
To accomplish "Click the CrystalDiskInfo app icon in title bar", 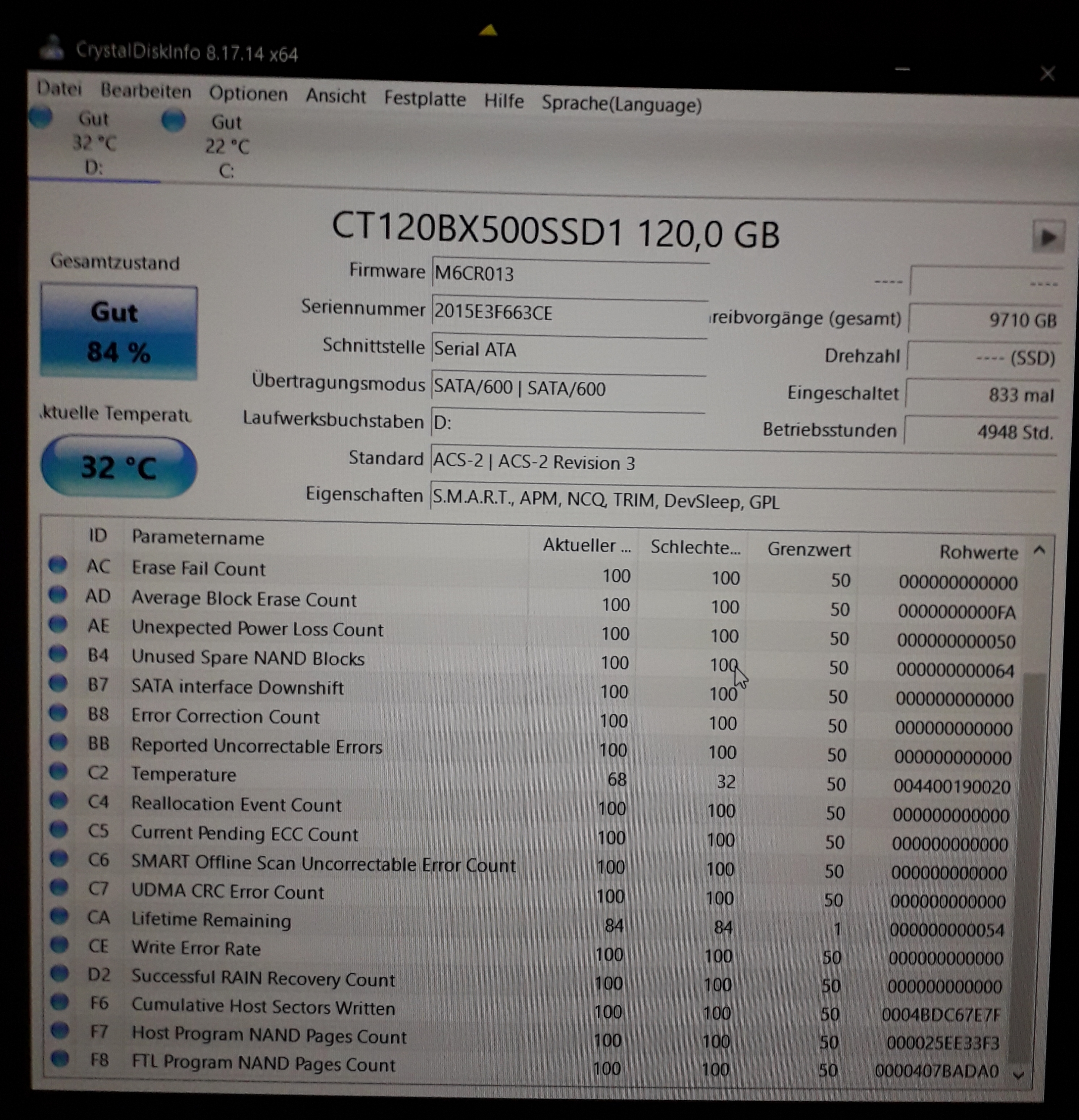I will 53,47.
